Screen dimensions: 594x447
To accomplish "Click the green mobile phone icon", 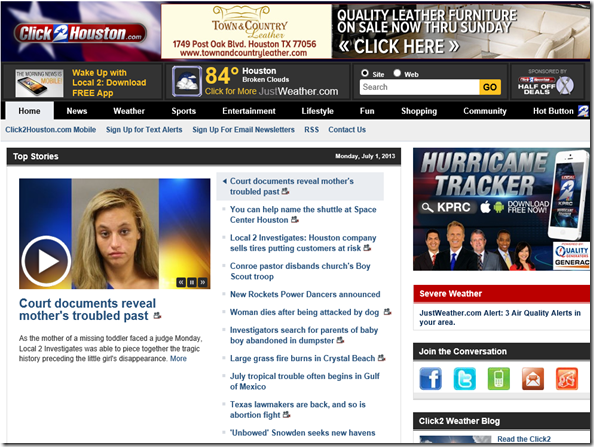I will pos(499,378).
